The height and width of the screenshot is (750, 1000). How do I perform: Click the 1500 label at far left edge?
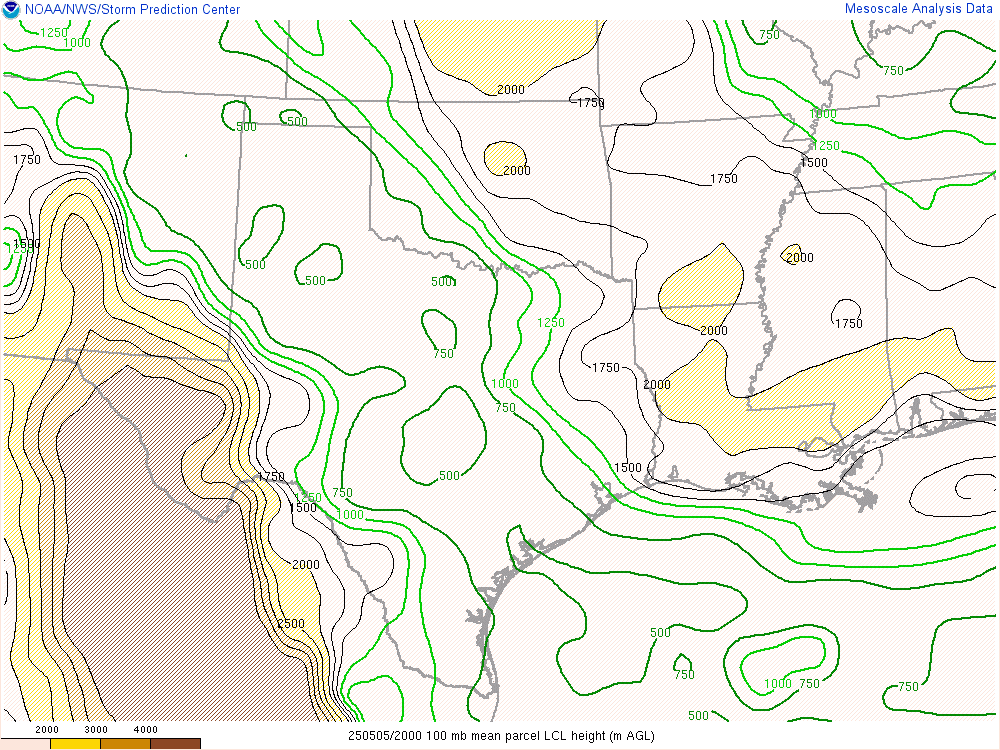(26, 244)
